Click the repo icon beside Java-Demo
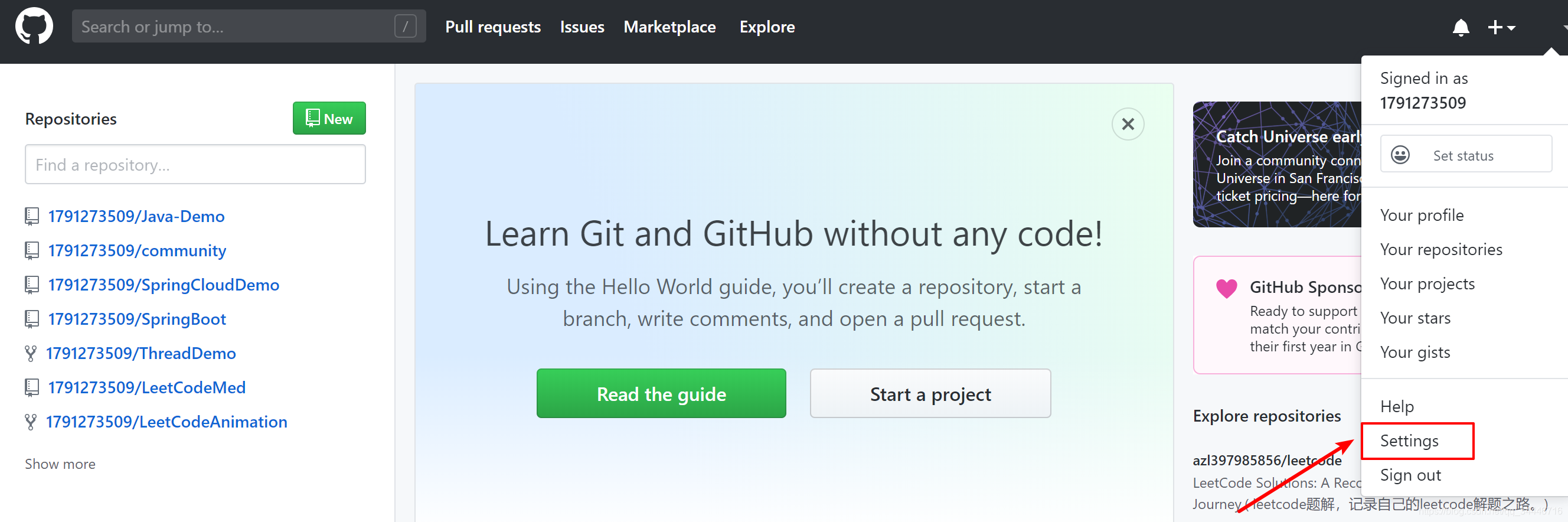The height and width of the screenshot is (522, 1568). point(32,216)
